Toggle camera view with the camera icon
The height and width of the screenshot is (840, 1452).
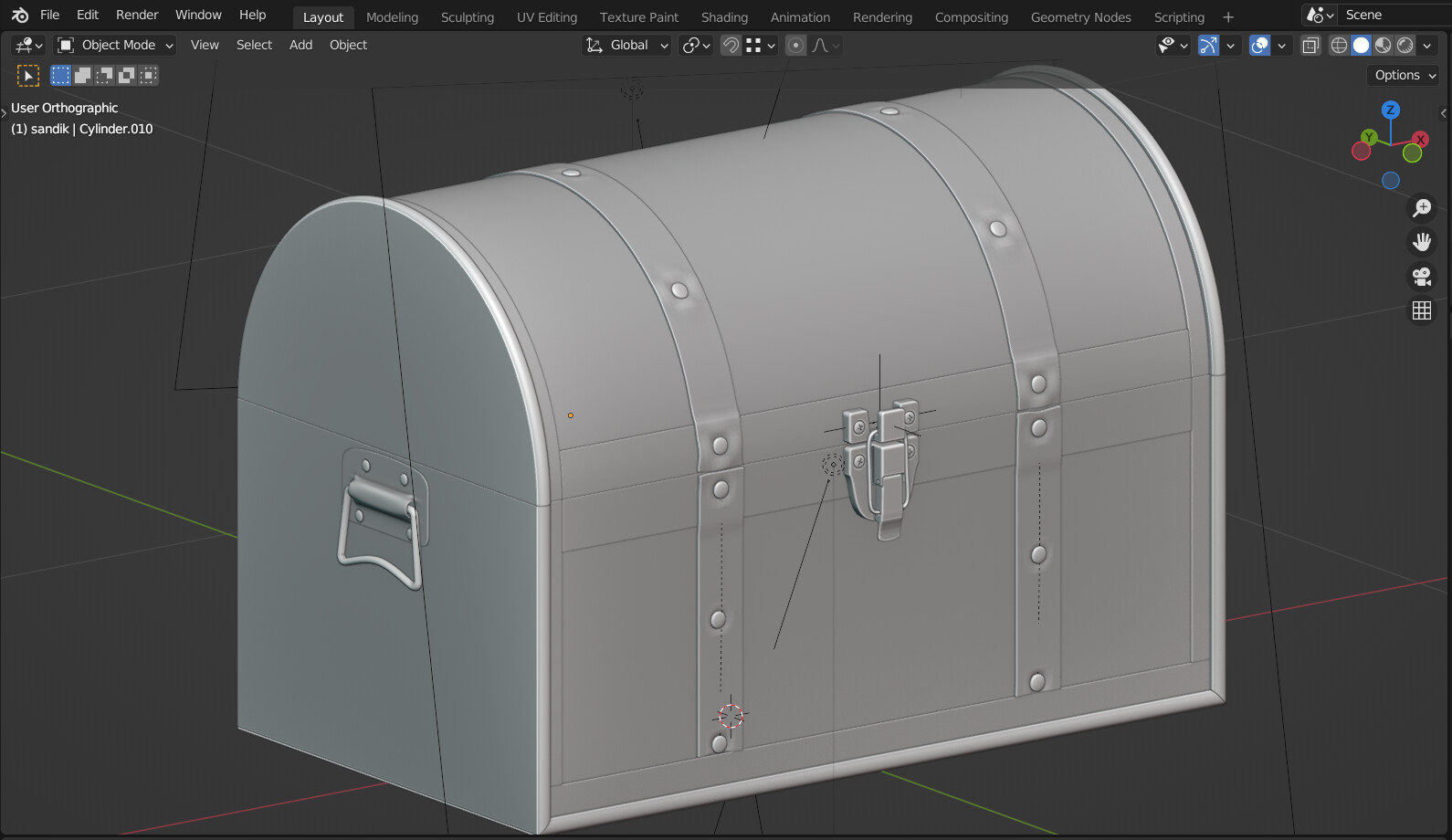tap(1422, 277)
